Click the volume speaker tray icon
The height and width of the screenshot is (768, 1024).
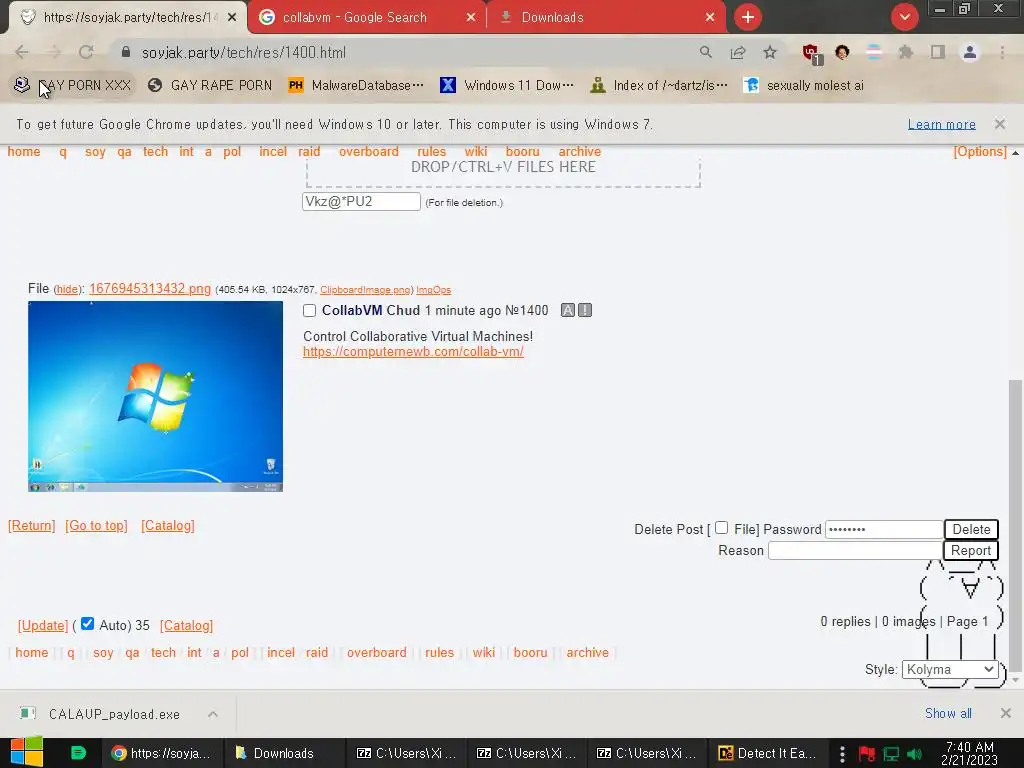point(914,754)
